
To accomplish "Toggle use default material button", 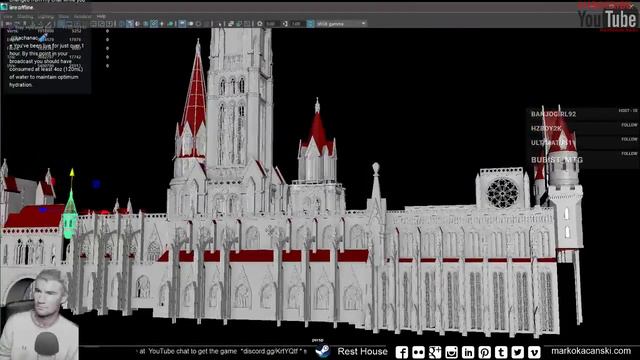I will (138, 24).
